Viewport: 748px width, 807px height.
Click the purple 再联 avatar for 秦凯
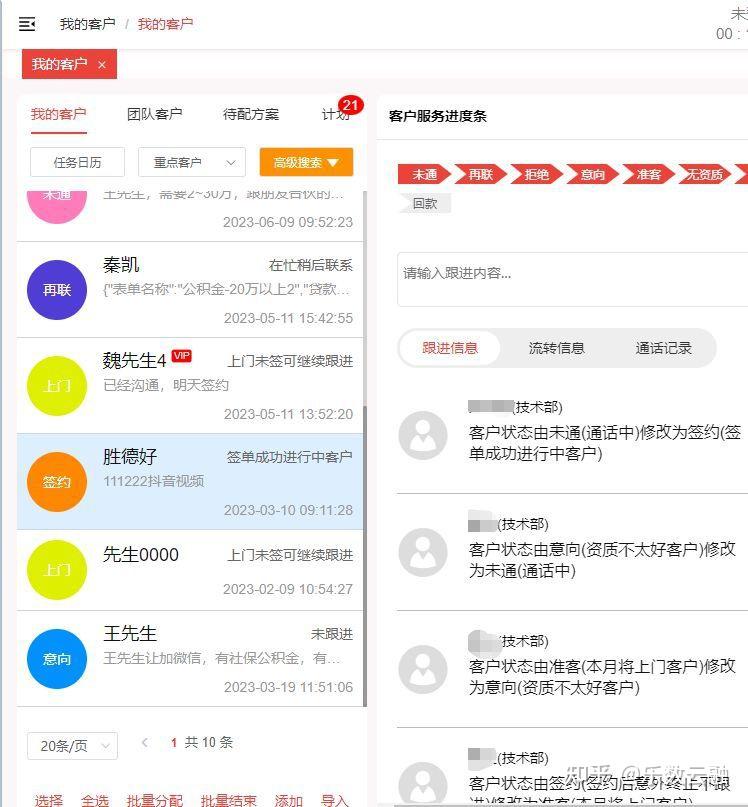[x=57, y=290]
